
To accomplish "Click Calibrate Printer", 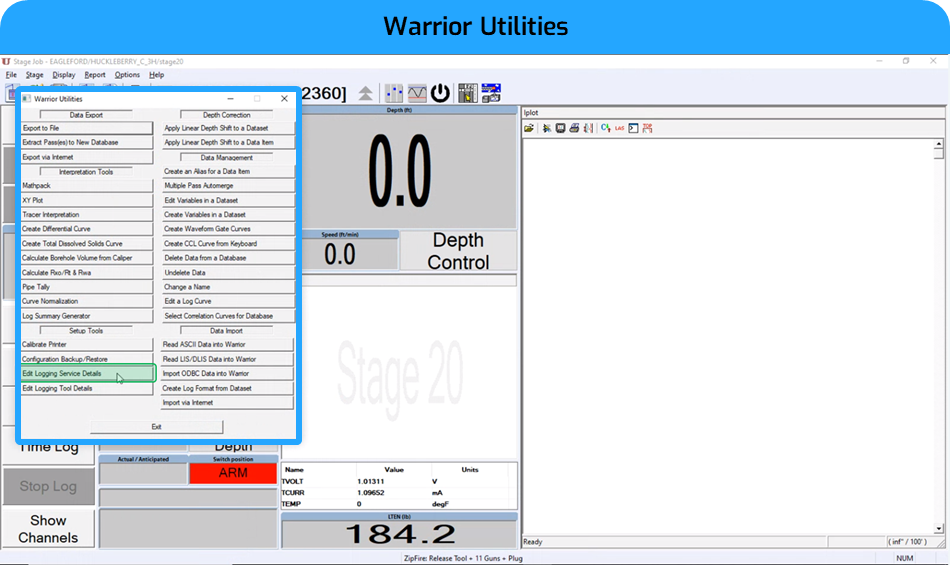I will point(87,345).
